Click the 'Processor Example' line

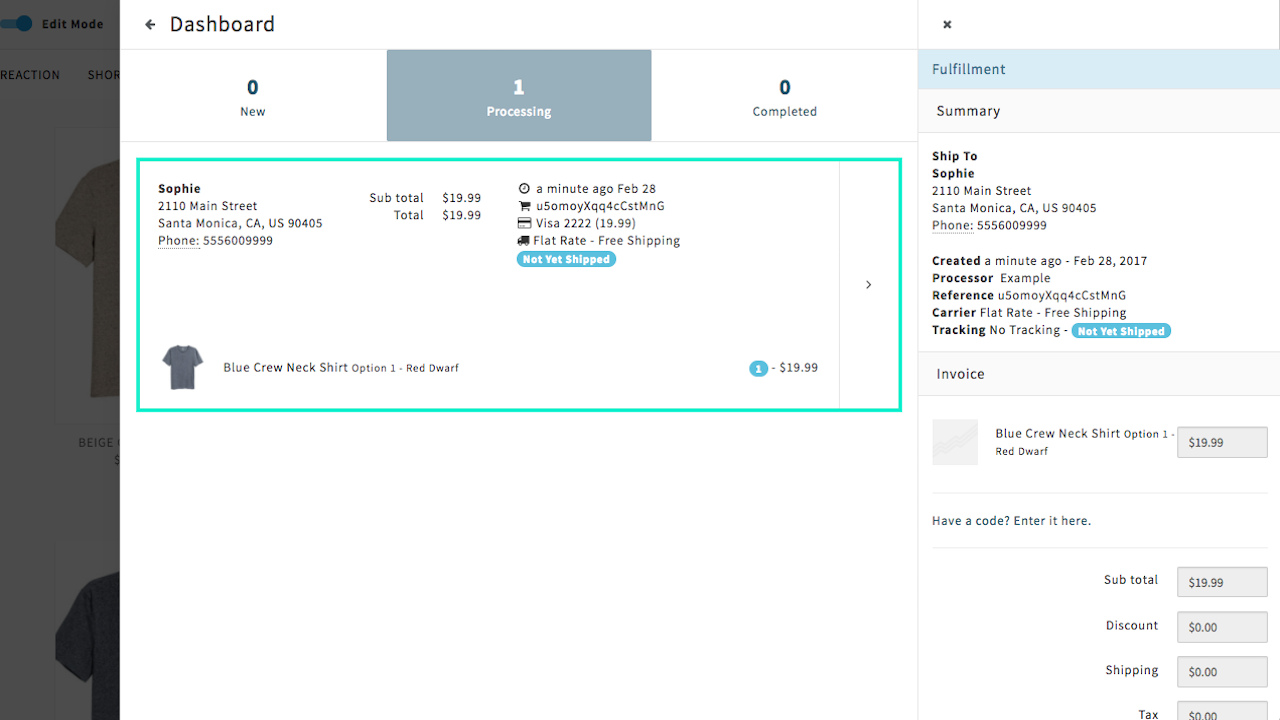pyautogui.click(x=991, y=278)
